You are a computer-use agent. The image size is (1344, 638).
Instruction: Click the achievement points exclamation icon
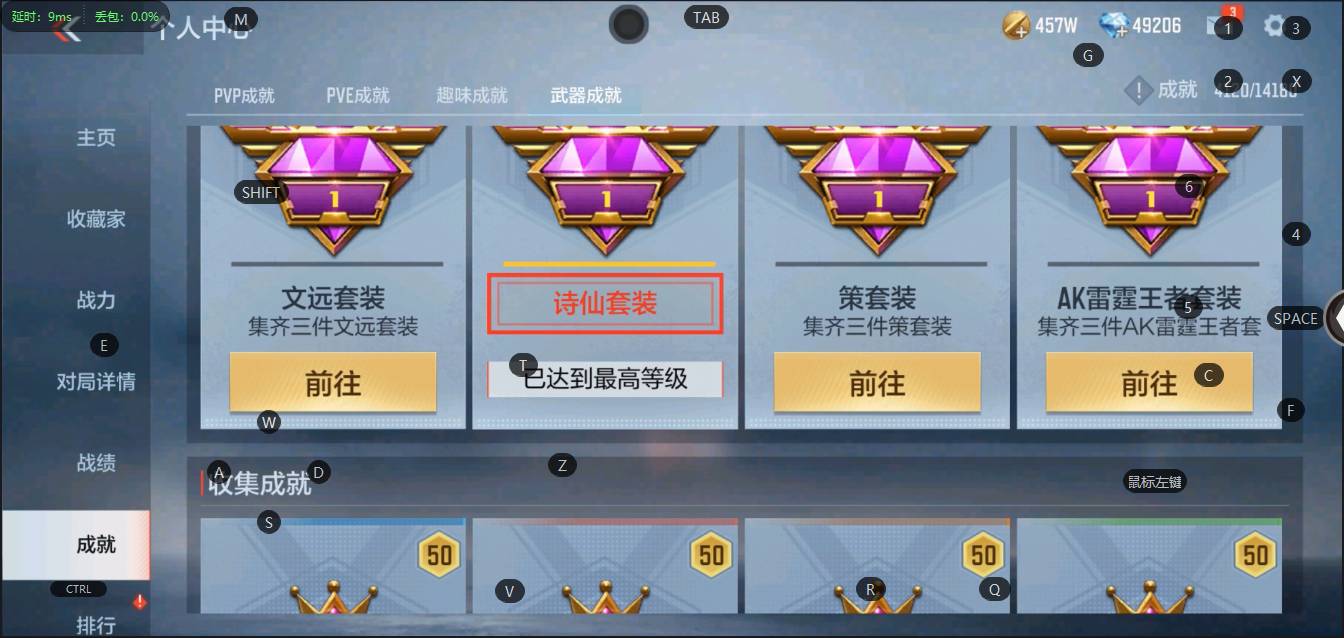pyautogui.click(x=1138, y=91)
